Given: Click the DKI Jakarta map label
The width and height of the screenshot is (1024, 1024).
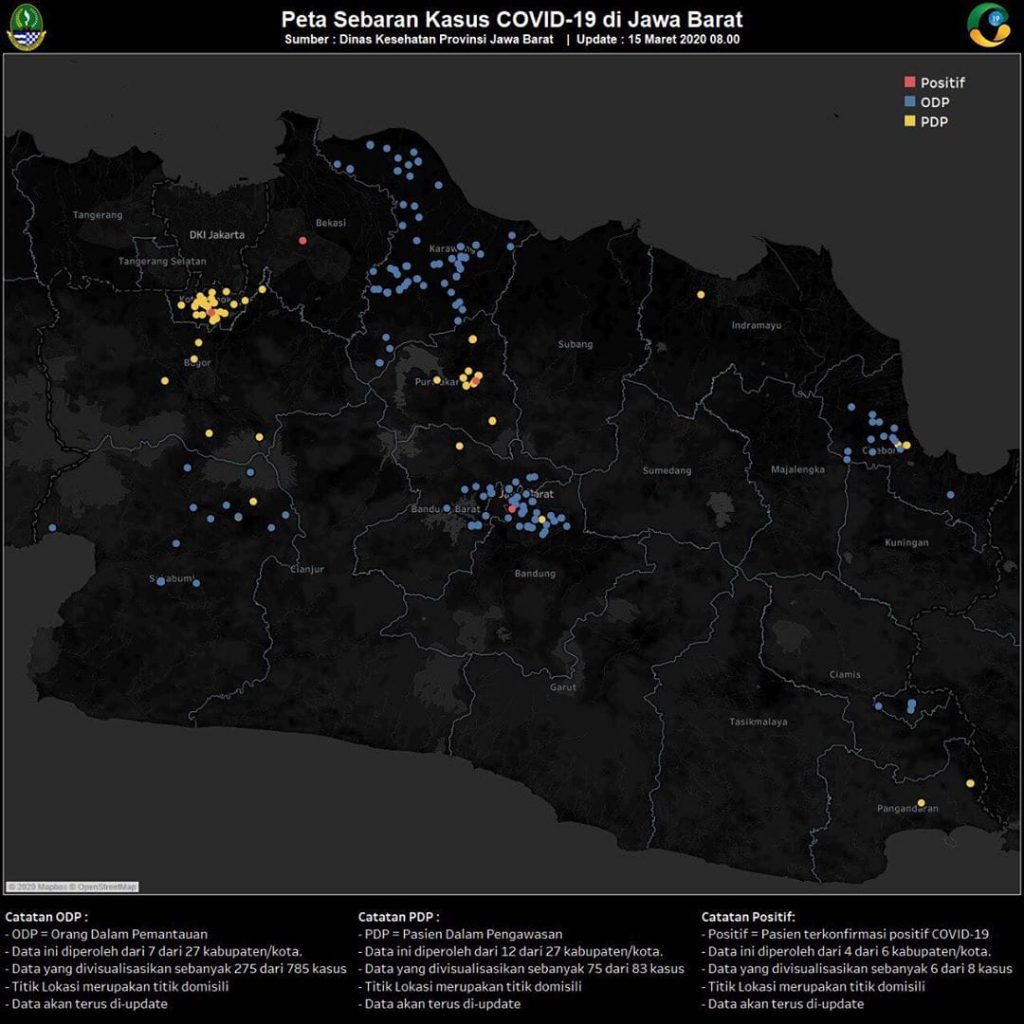Looking at the screenshot, I should point(217,234).
